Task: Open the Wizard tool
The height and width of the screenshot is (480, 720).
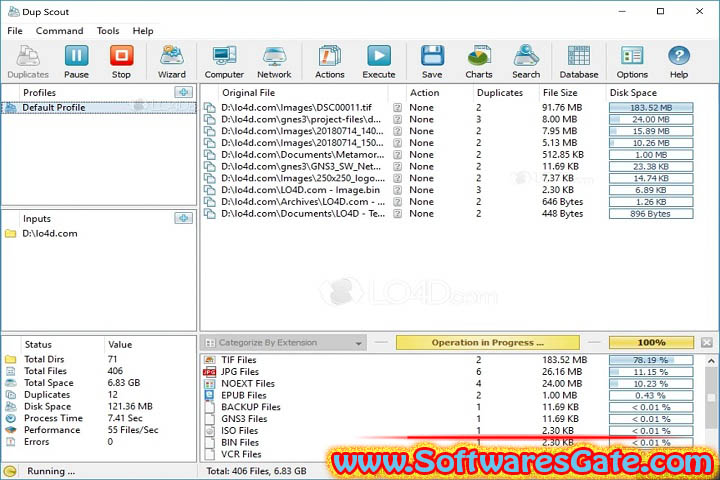Action: click(172, 62)
